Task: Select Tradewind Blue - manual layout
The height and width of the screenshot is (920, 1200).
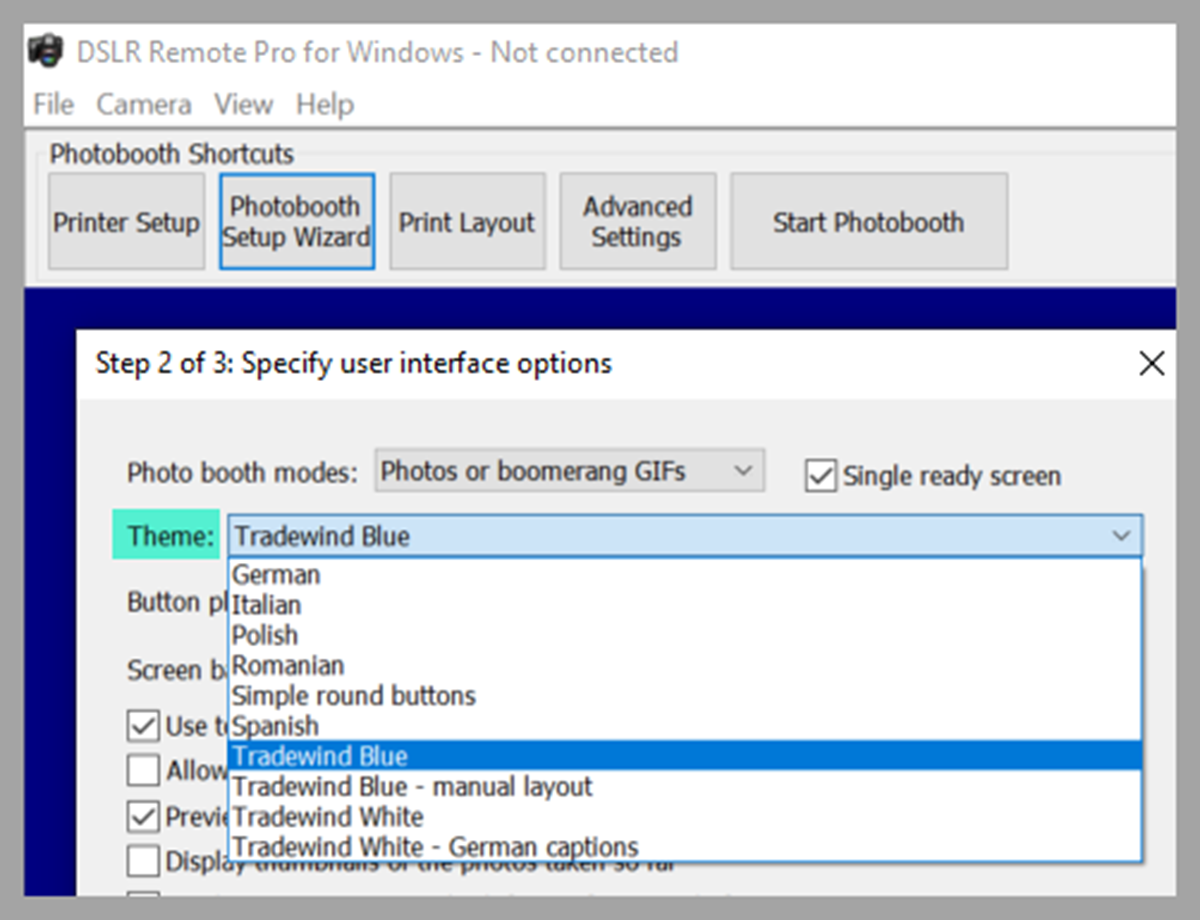Action: pyautogui.click(x=685, y=787)
